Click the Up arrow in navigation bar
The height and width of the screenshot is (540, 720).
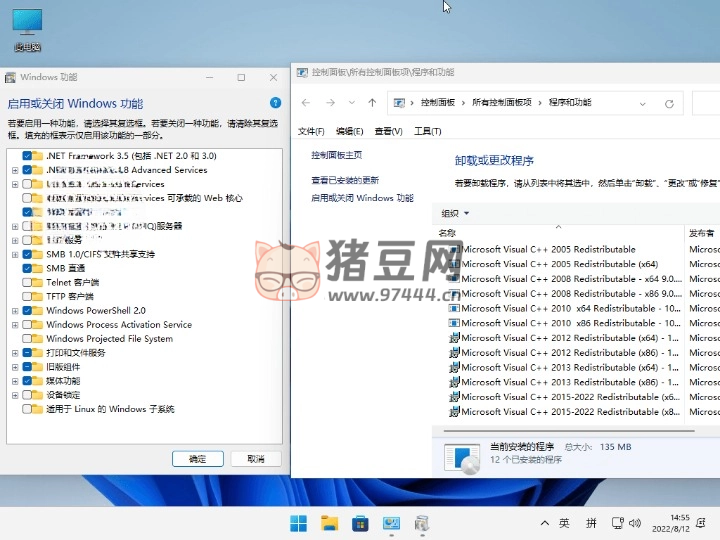(372, 103)
